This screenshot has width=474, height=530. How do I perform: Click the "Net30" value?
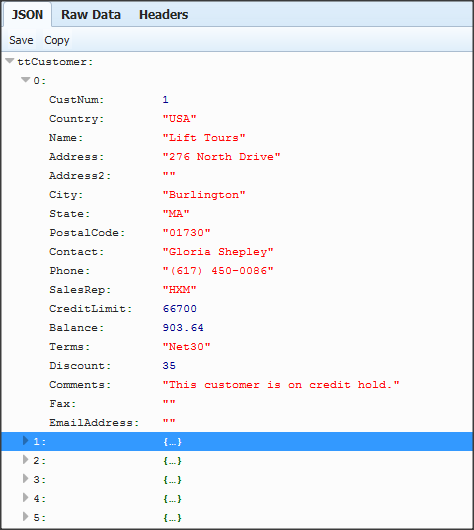coord(186,346)
